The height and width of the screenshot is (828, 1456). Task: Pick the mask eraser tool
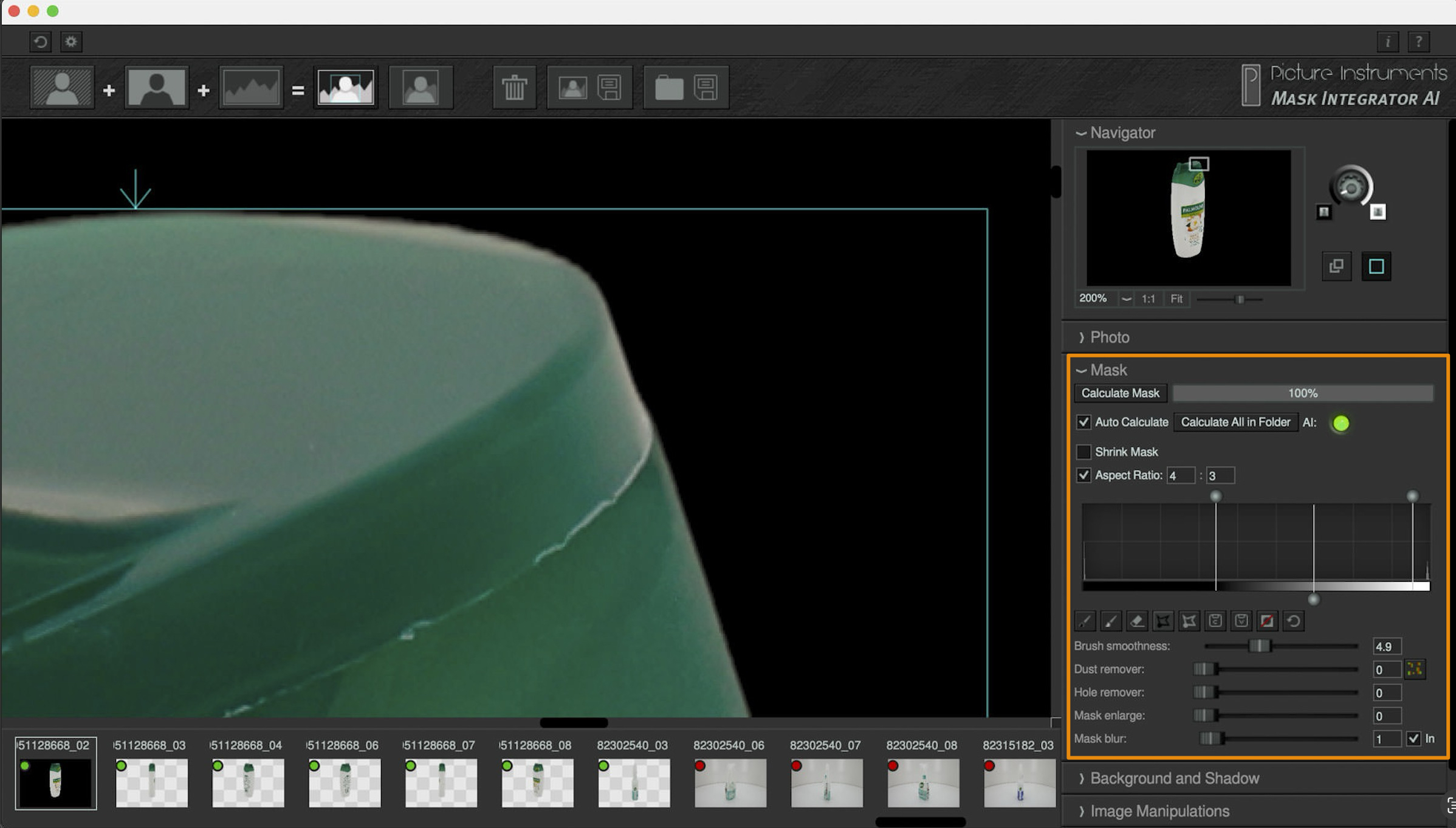point(1137,621)
